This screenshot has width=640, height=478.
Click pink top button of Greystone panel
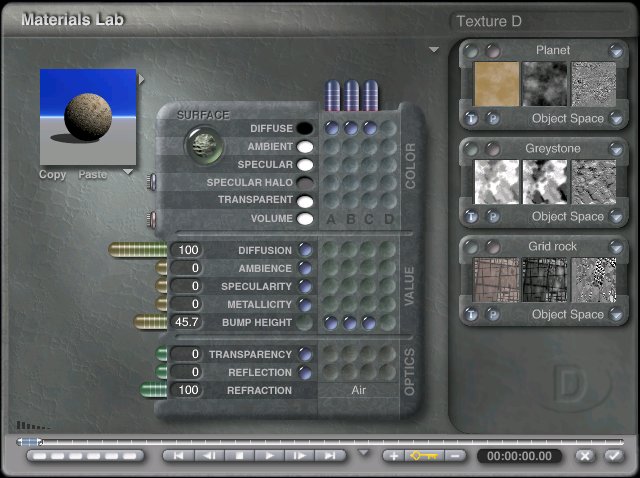tap(493, 149)
